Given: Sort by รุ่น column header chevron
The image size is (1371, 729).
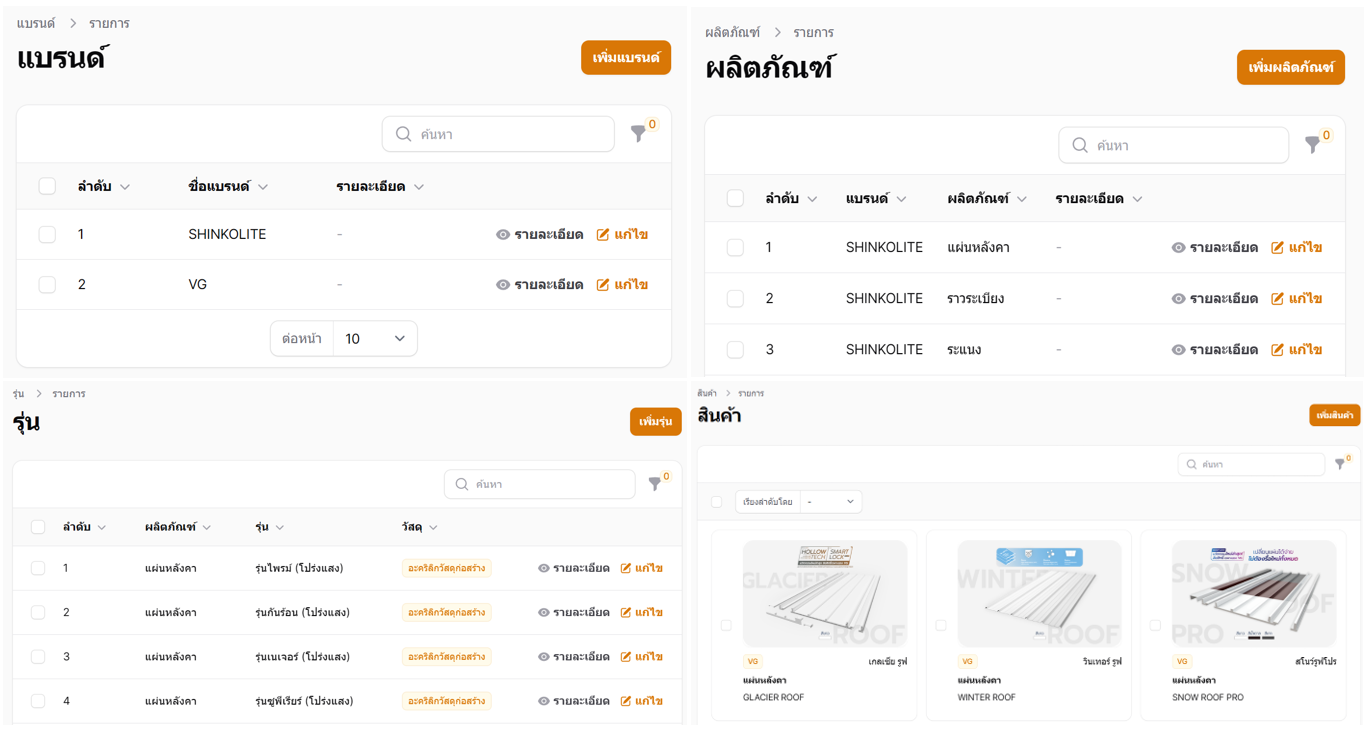Looking at the screenshot, I should tap(280, 527).
